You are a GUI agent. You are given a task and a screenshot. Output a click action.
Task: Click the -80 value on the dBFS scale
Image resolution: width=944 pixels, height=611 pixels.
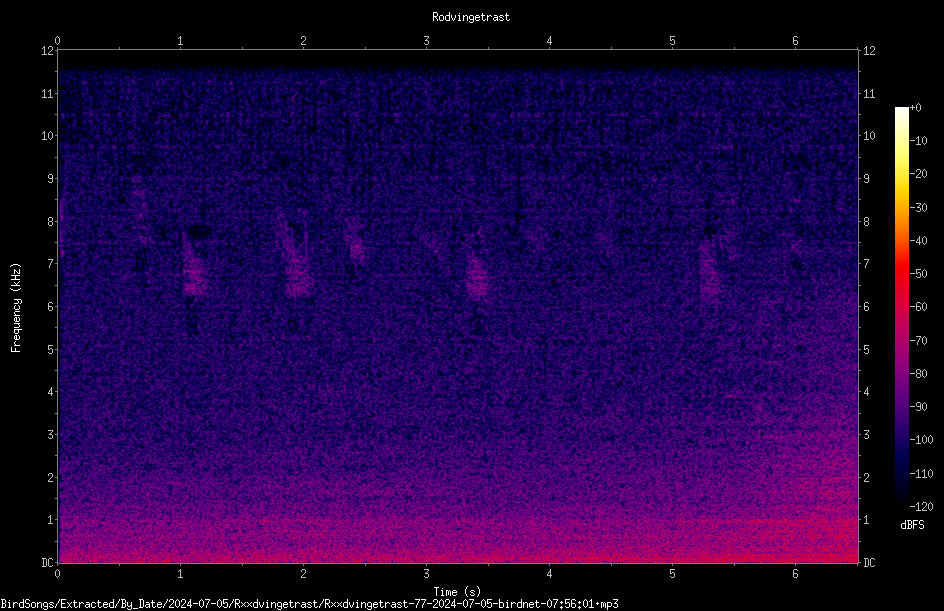coord(918,374)
